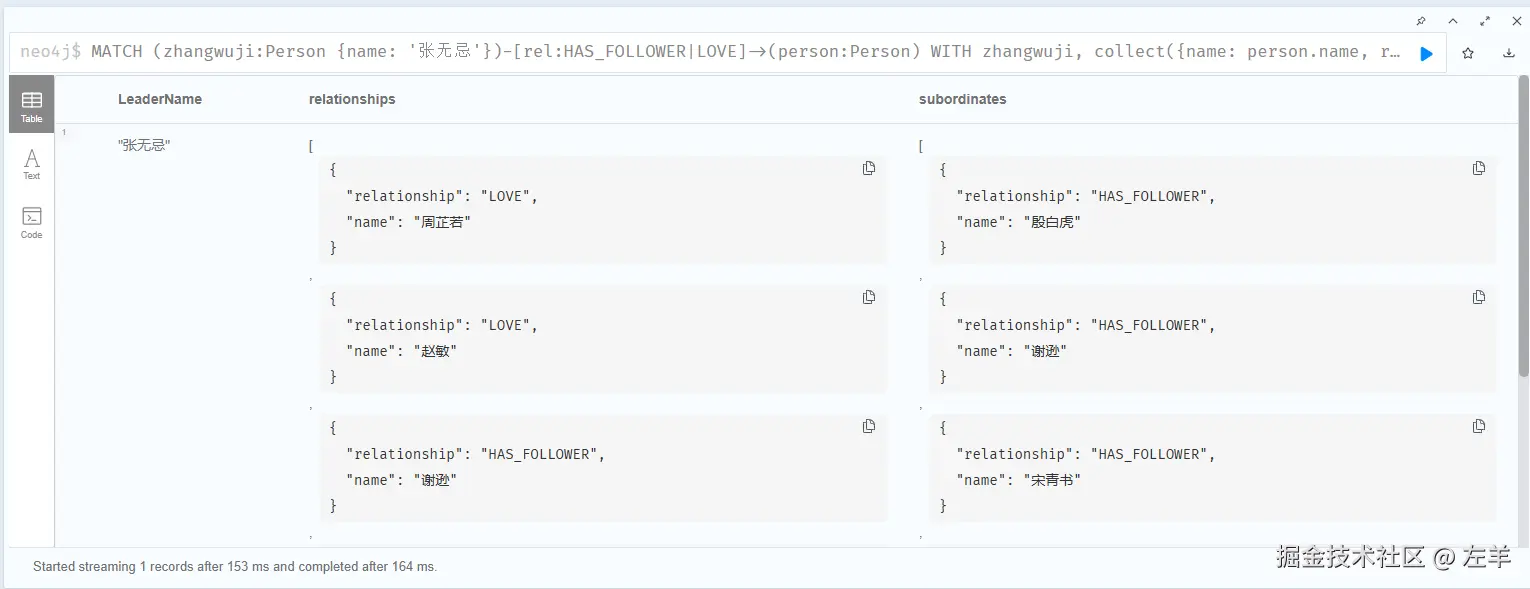This screenshot has height=589, width=1530.
Task: Pin the result frame
Action: click(1421, 21)
